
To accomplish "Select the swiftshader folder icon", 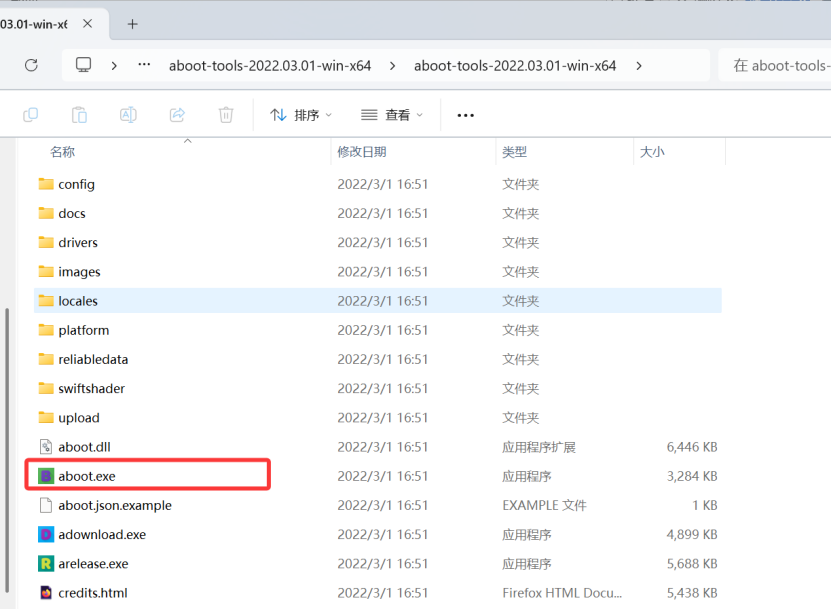I will [46, 388].
